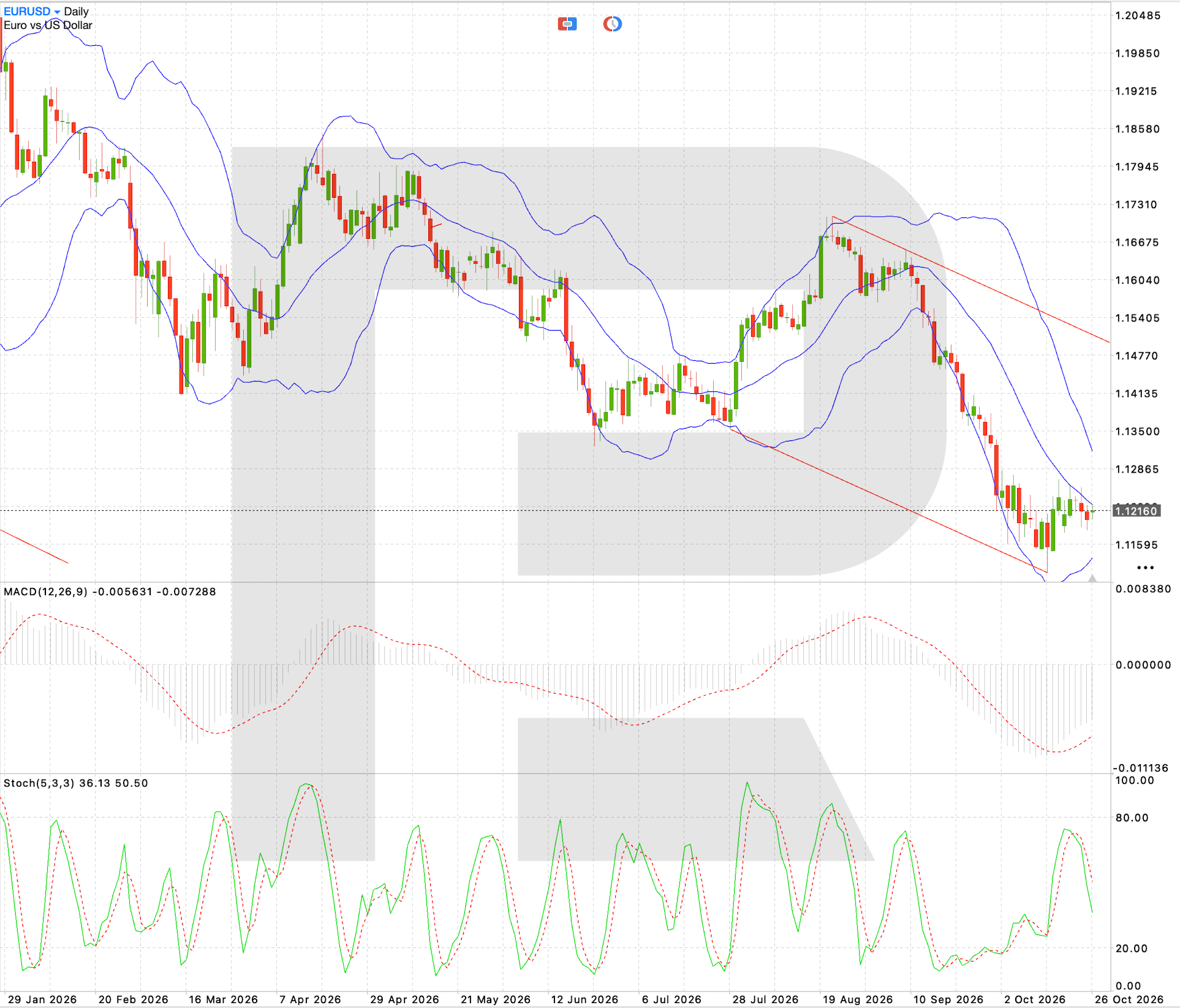Viewport: 1180px width, 1008px height.
Task: Click the 1.13500 price scale value
Action: tap(1138, 431)
